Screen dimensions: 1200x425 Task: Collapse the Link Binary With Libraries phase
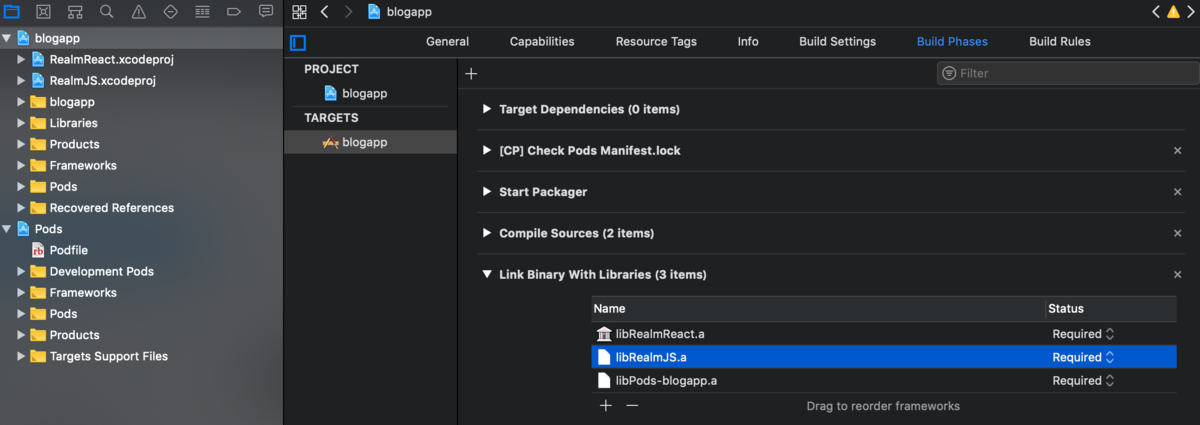tap(487, 274)
